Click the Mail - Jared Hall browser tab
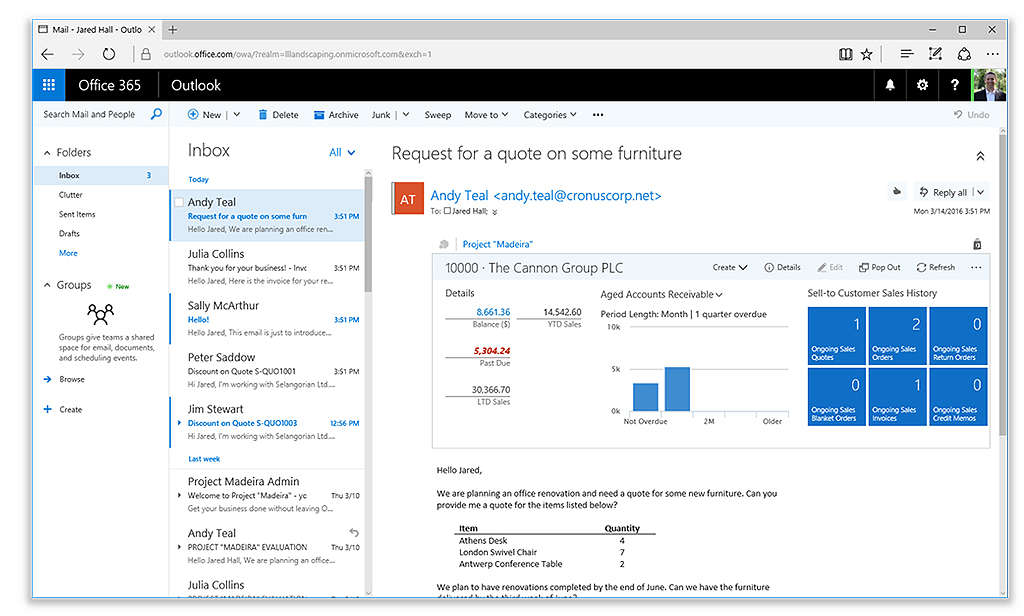 (x=97, y=29)
